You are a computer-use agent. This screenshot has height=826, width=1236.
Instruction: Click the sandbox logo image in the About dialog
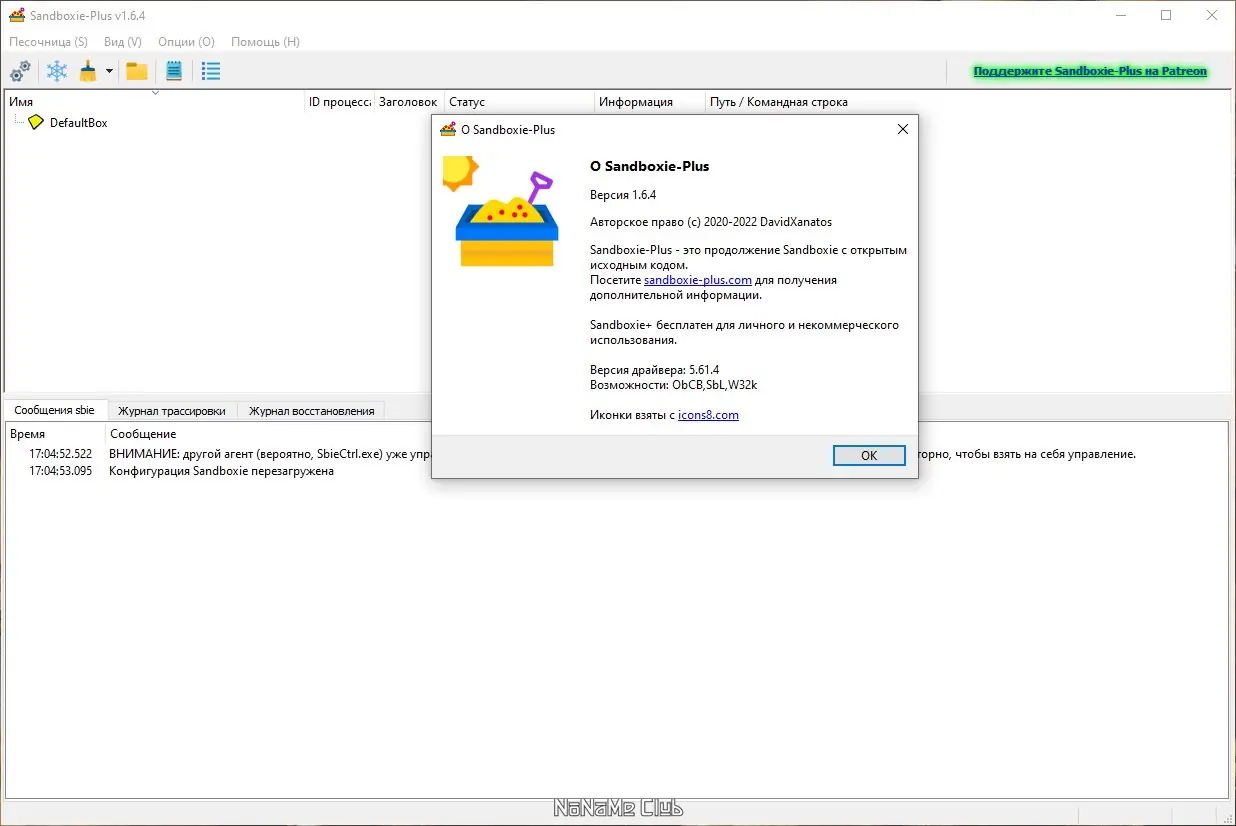[500, 211]
